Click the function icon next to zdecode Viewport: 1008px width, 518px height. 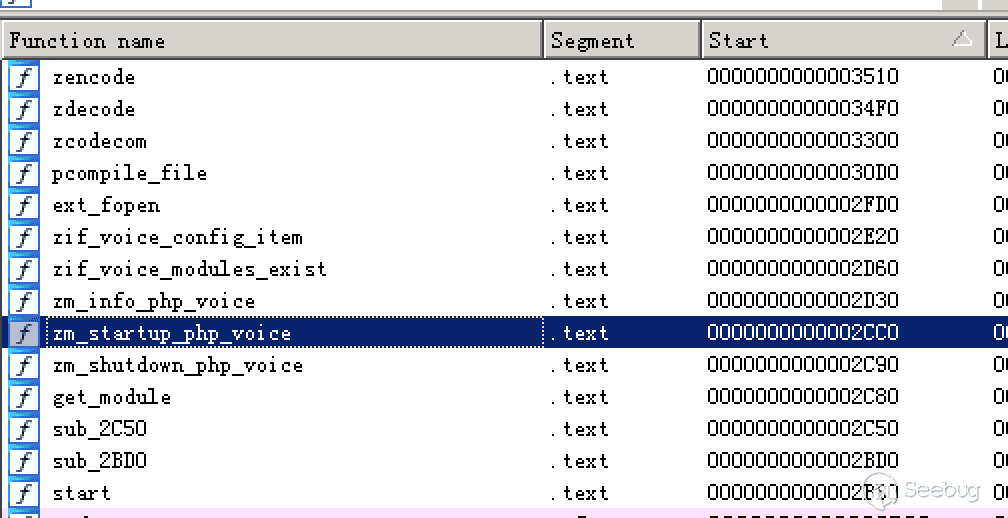[24, 109]
